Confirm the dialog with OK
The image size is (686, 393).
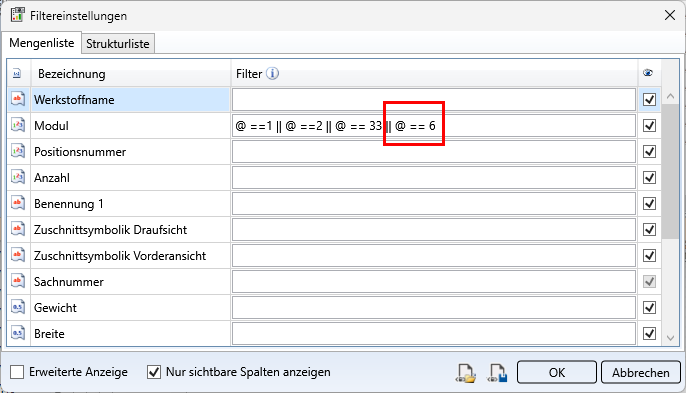556,372
